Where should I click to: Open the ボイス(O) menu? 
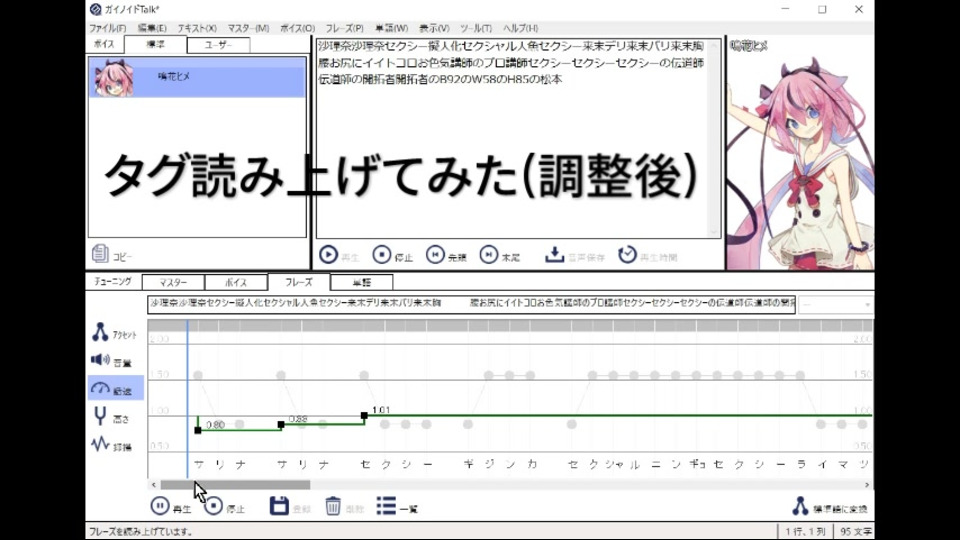(297, 28)
